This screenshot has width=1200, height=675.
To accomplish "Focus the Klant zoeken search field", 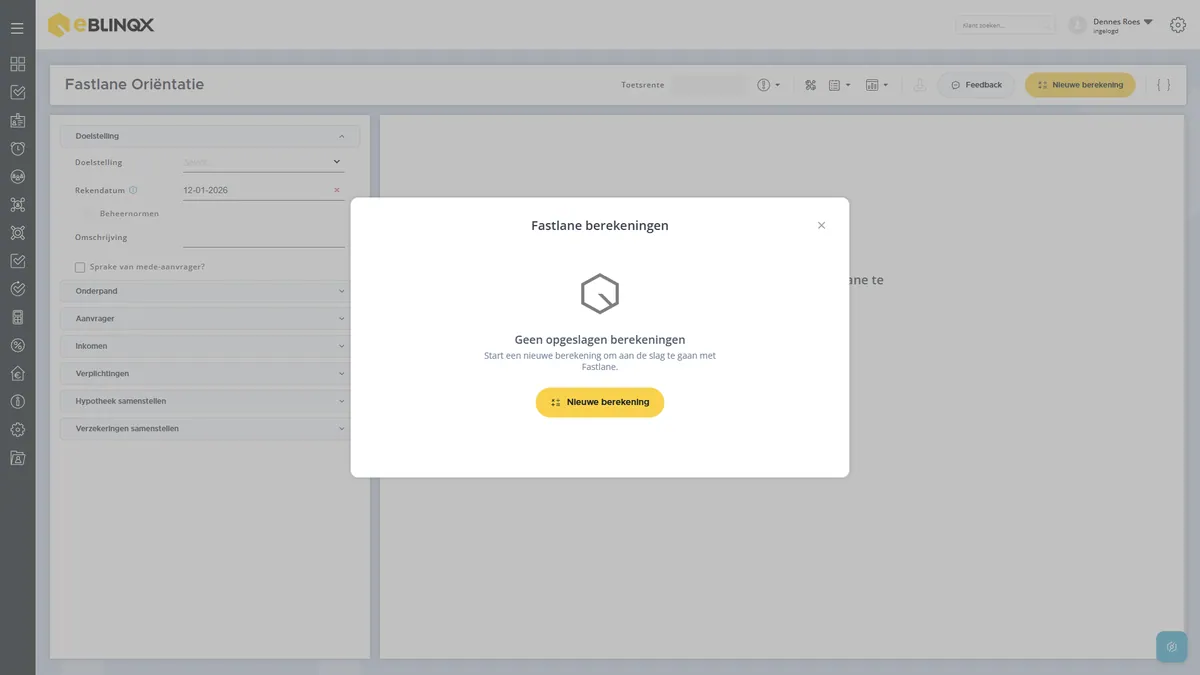I will pos(1005,25).
